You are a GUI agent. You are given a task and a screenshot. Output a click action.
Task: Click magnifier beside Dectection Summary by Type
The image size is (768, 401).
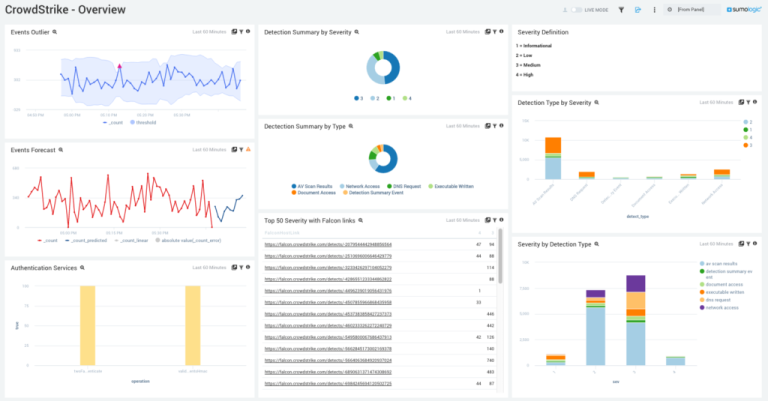click(x=351, y=126)
